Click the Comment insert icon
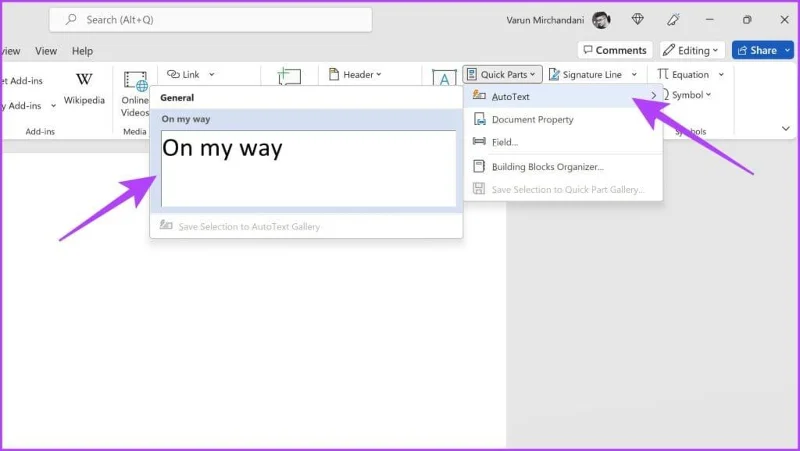The image size is (800, 451). pos(289,77)
